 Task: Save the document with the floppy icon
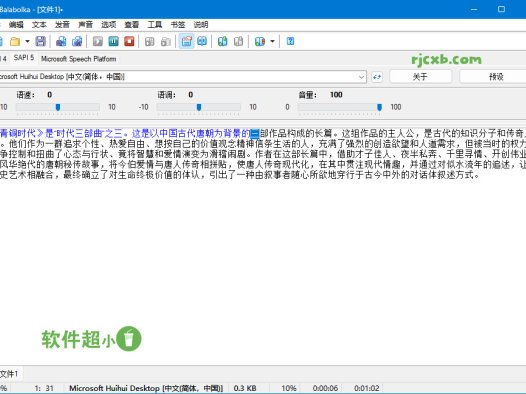[x=41, y=42]
